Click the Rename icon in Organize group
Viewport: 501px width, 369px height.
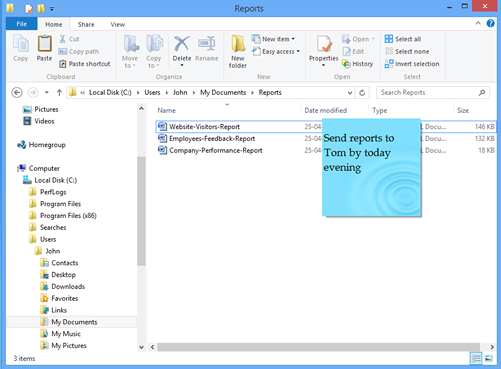coord(207,44)
